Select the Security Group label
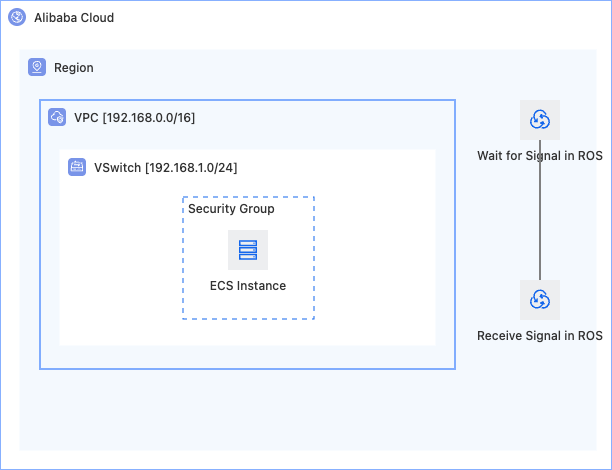The width and height of the screenshot is (612, 470). (231, 208)
